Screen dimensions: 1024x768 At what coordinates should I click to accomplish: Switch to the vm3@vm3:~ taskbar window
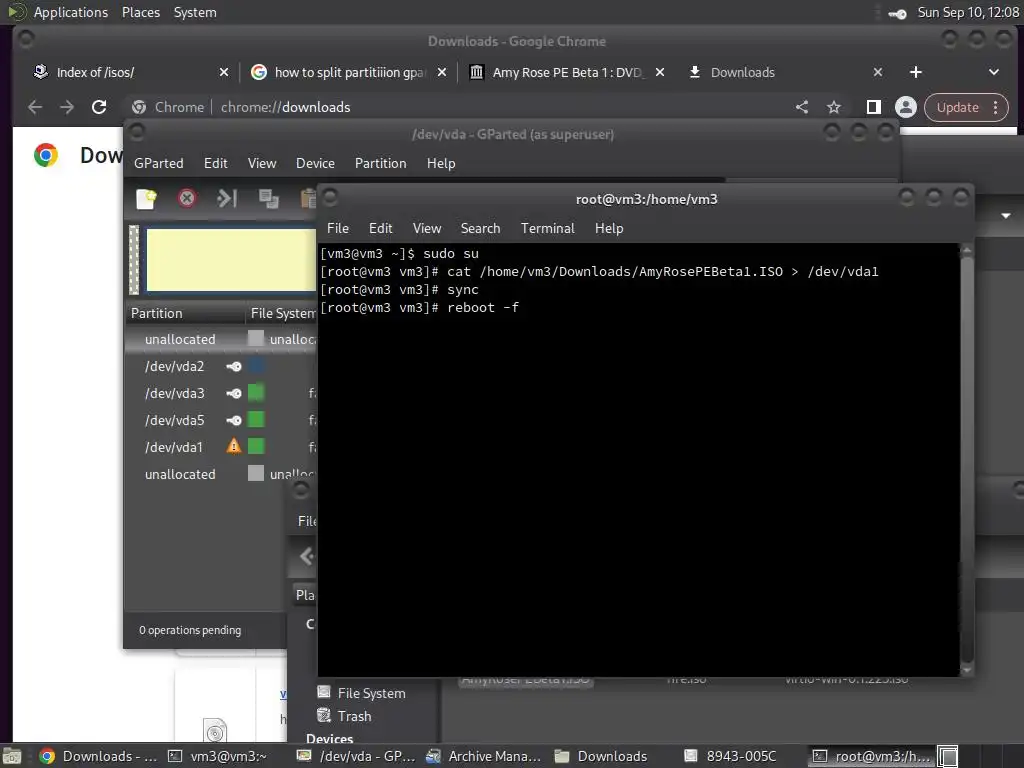point(218,756)
